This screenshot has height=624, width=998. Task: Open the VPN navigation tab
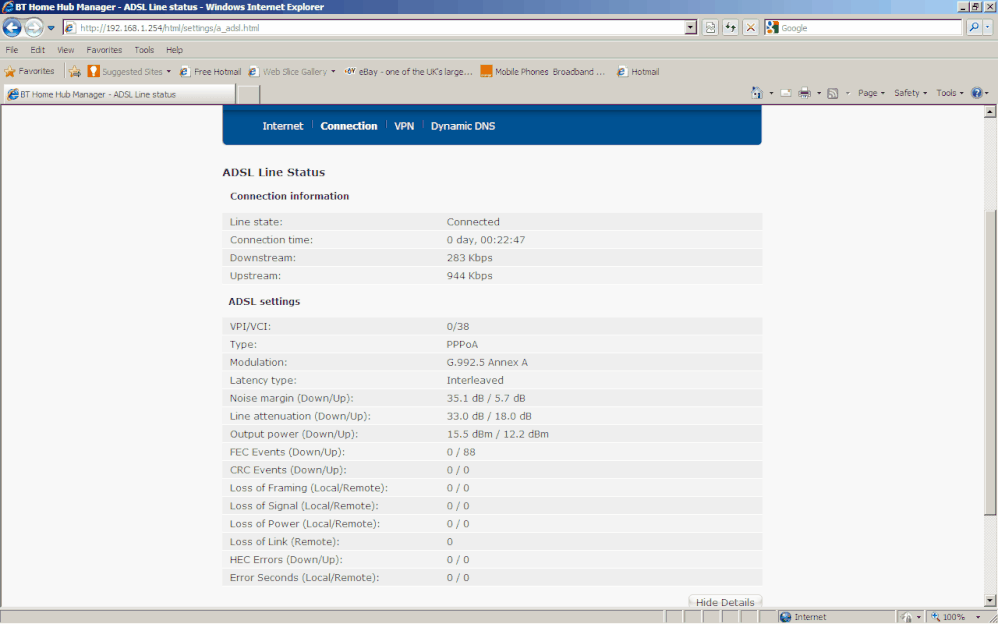pos(404,126)
